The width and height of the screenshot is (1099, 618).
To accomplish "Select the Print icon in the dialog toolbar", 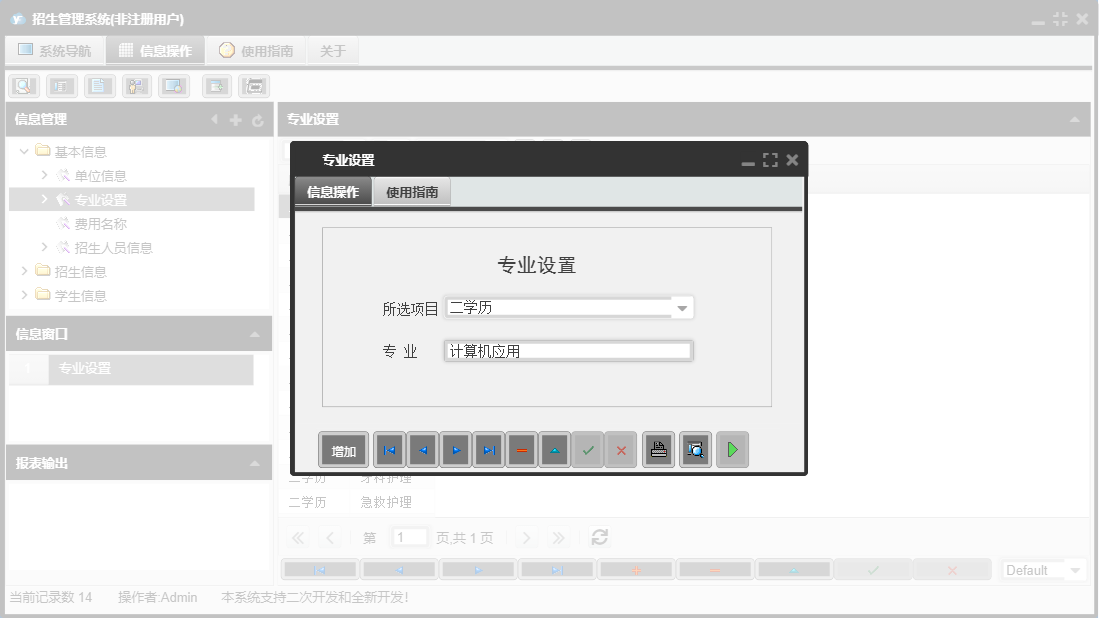I will click(658, 449).
